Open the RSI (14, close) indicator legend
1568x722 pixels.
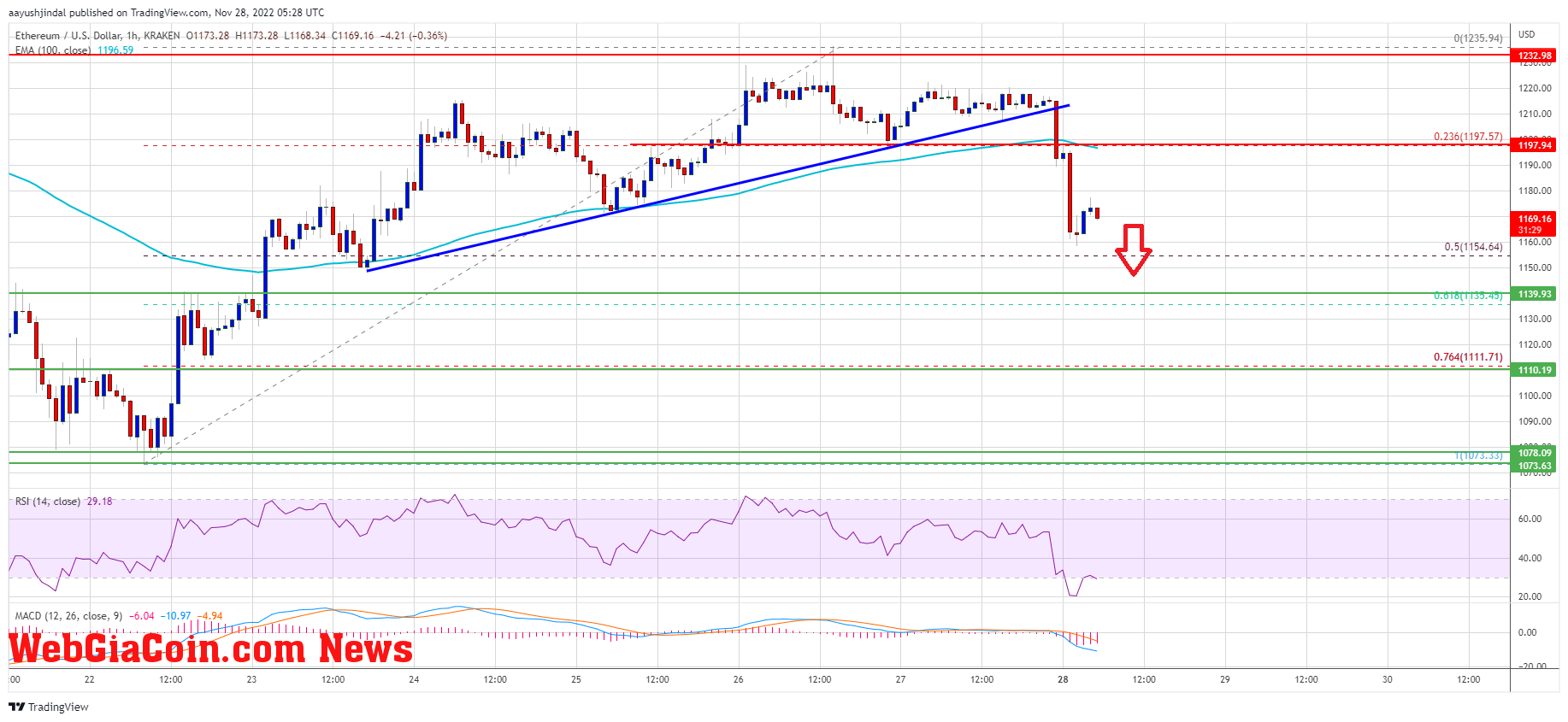pos(48,502)
